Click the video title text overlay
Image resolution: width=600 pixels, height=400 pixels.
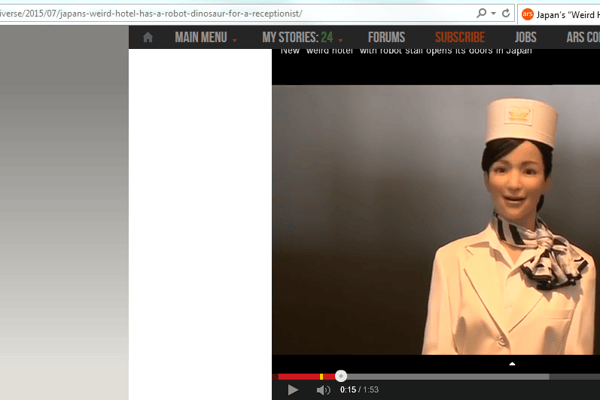pos(405,51)
